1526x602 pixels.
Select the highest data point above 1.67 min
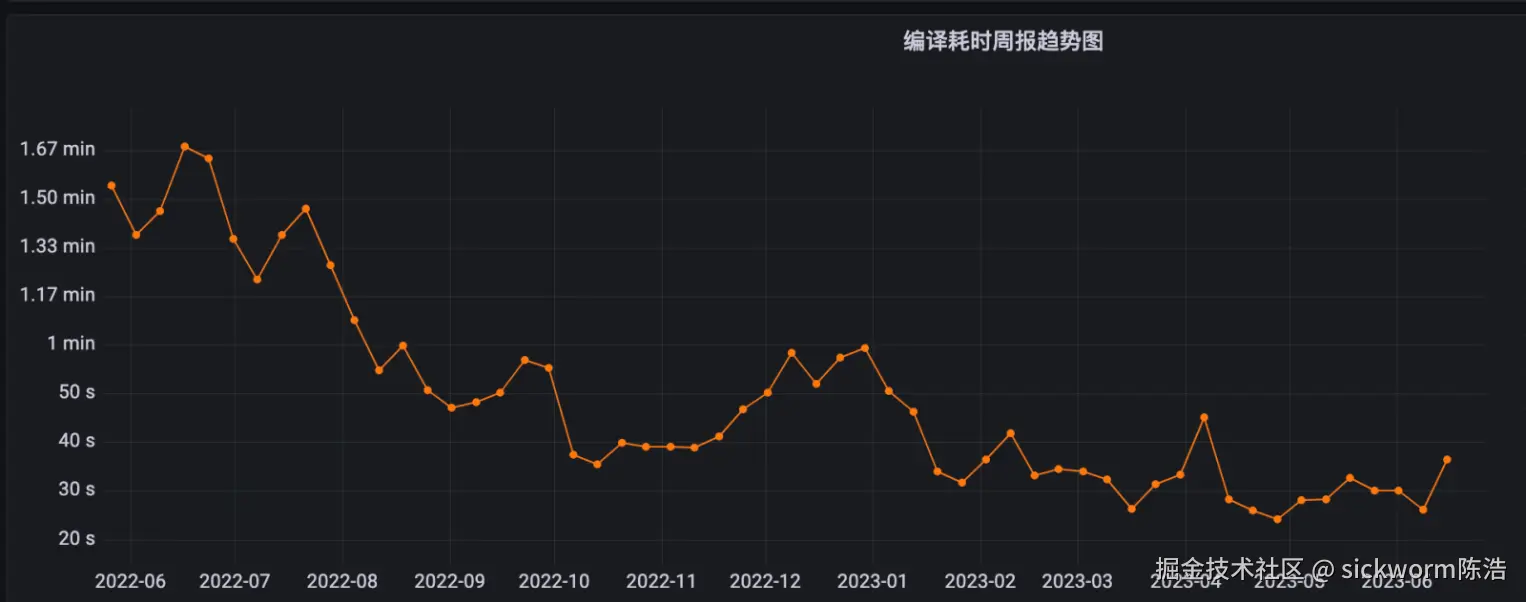184,147
